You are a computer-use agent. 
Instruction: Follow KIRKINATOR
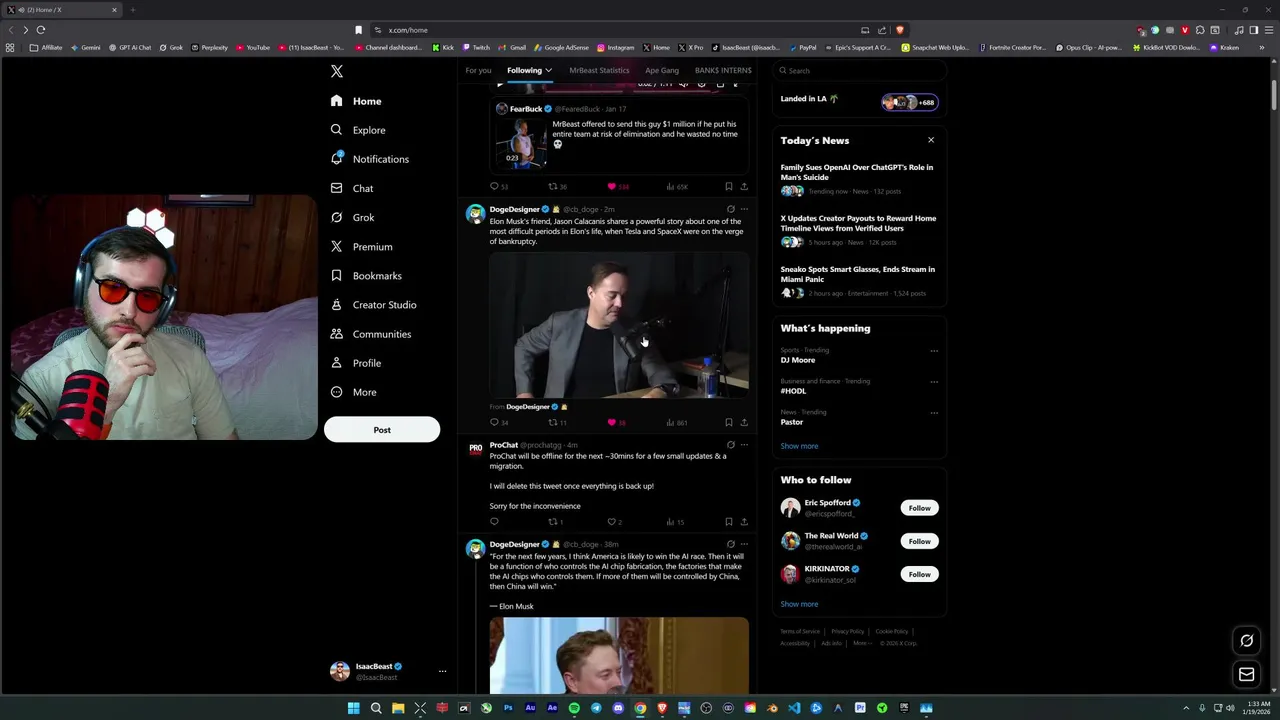pyautogui.click(x=919, y=574)
